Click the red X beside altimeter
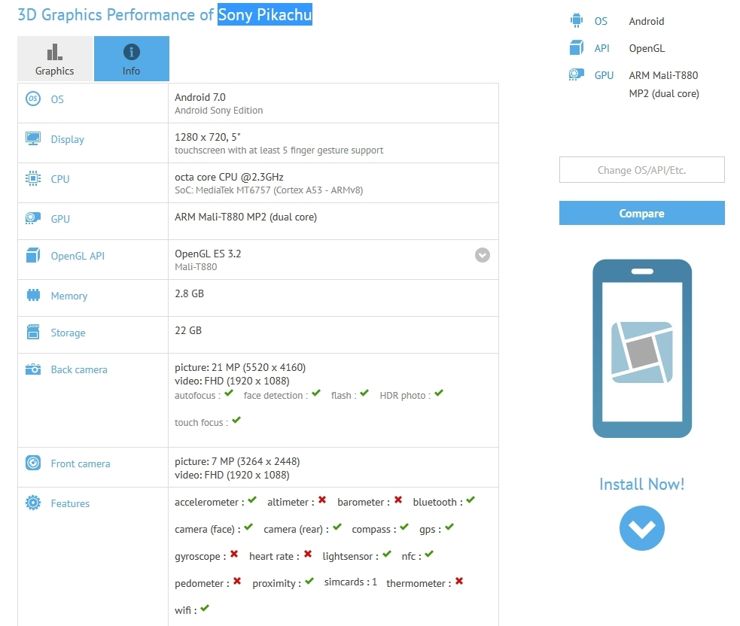This screenshot has height=626, width=740. click(x=323, y=501)
